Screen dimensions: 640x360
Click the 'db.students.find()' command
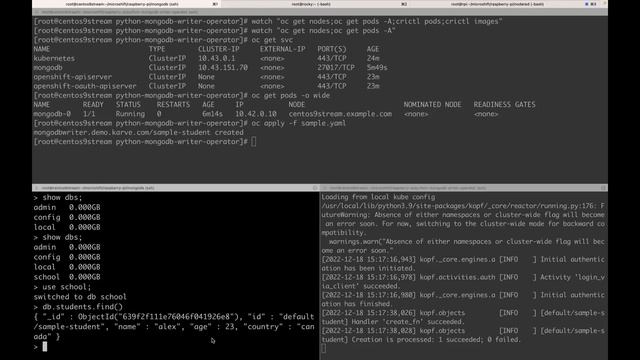pos(82,307)
